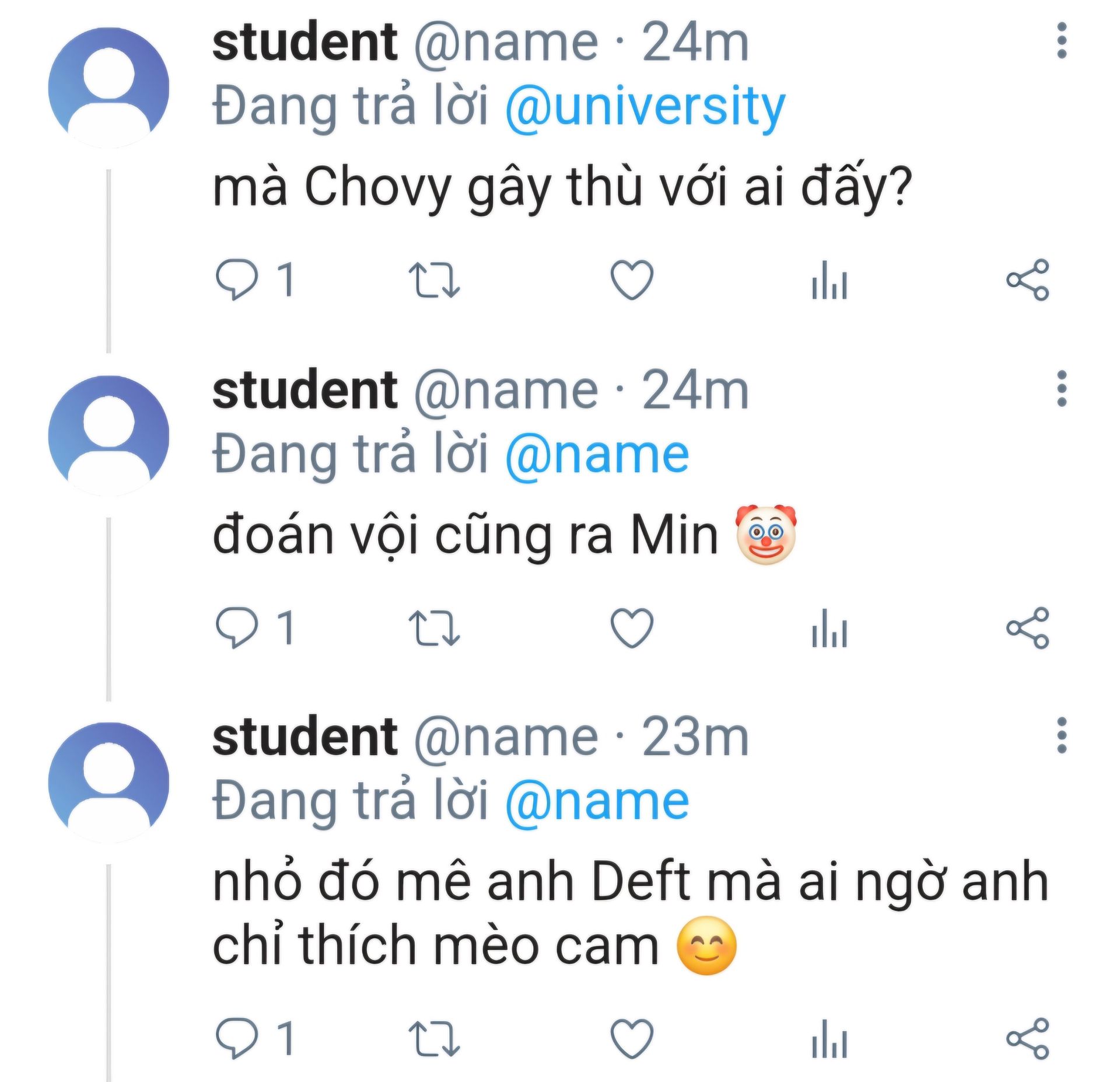Retweet the Chovy question tweet
This screenshot has width=1120, height=1082.
pos(434,280)
